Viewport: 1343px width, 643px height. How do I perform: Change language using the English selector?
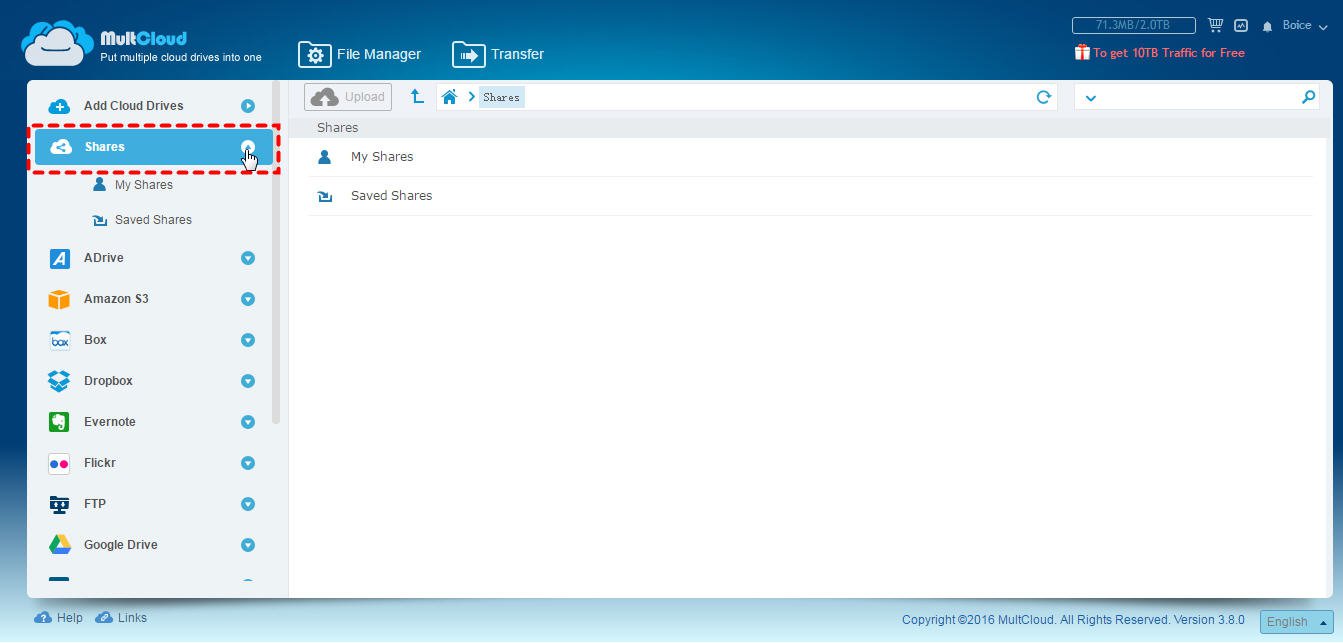(1294, 621)
